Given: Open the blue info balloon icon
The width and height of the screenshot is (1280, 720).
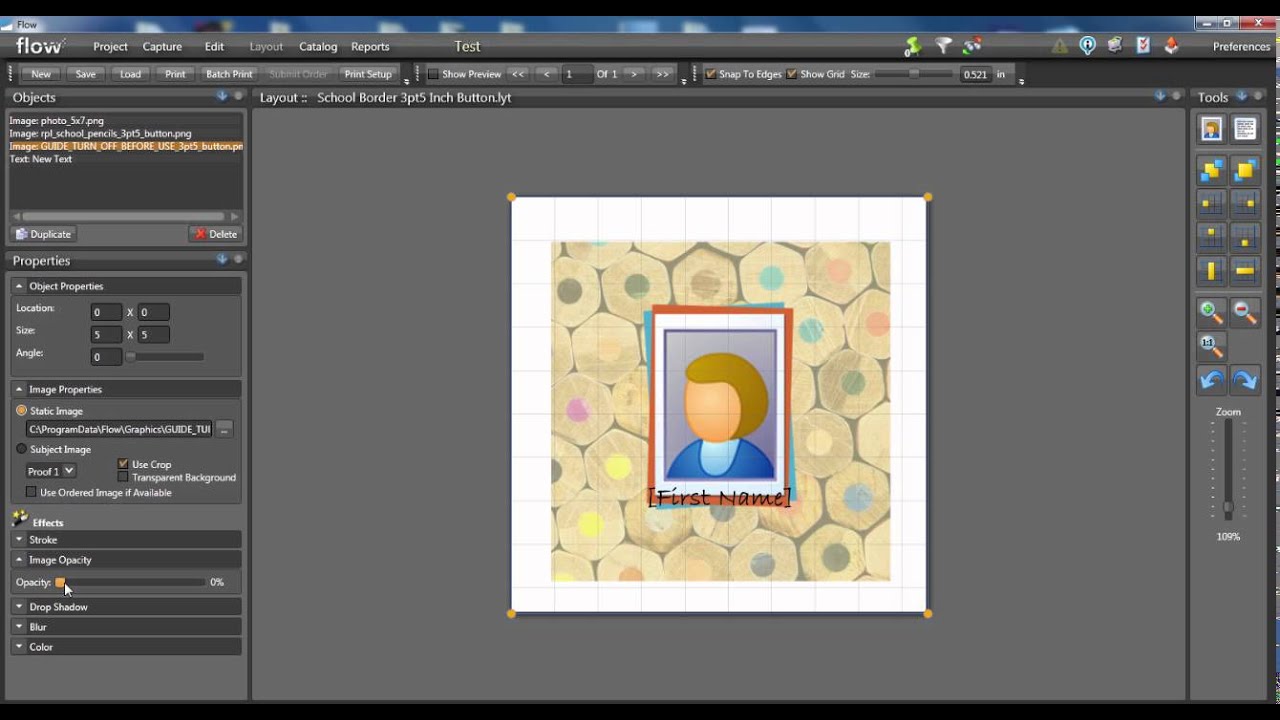Looking at the screenshot, I should click(1087, 46).
